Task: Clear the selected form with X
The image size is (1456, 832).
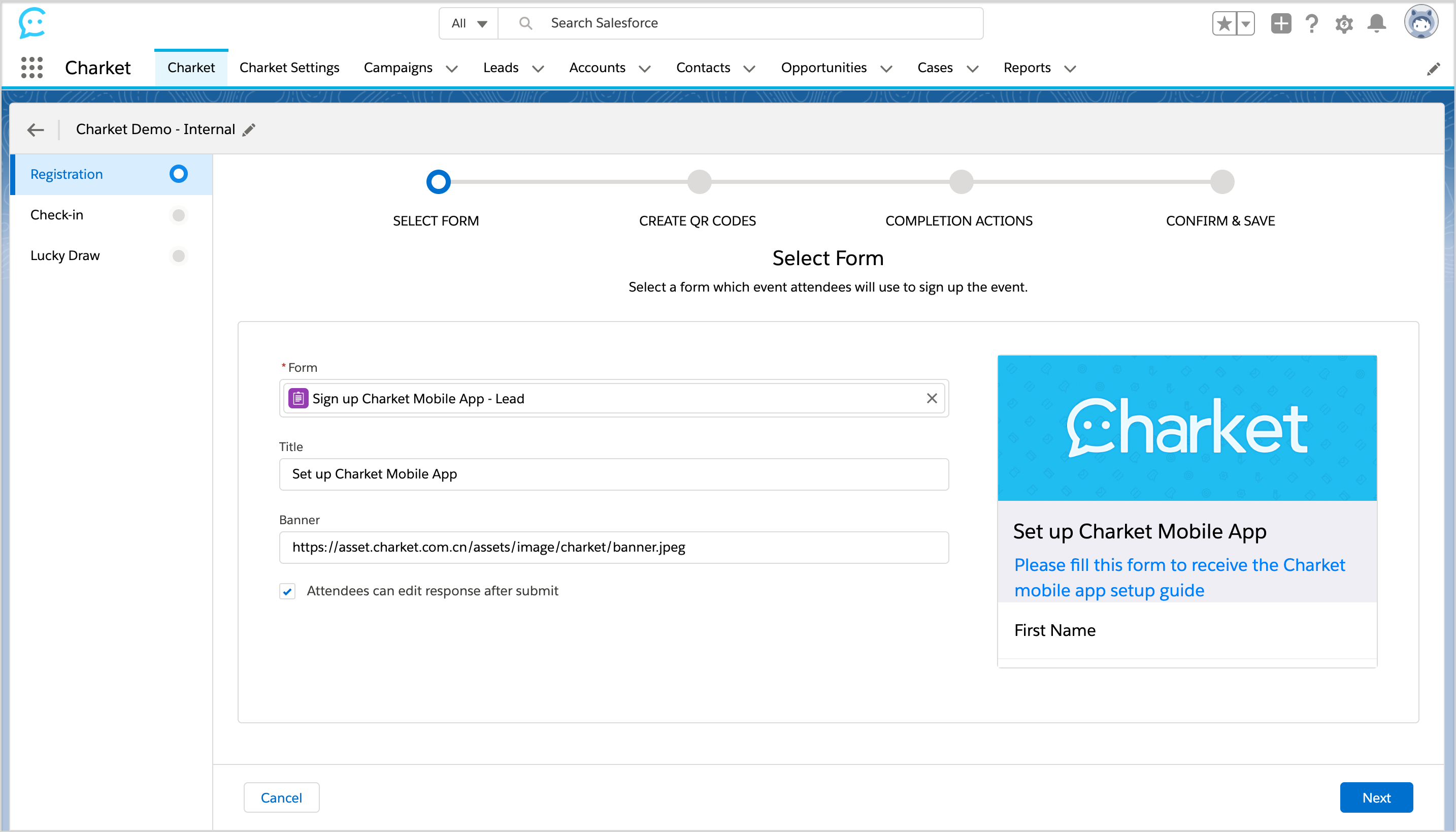Action: point(932,398)
